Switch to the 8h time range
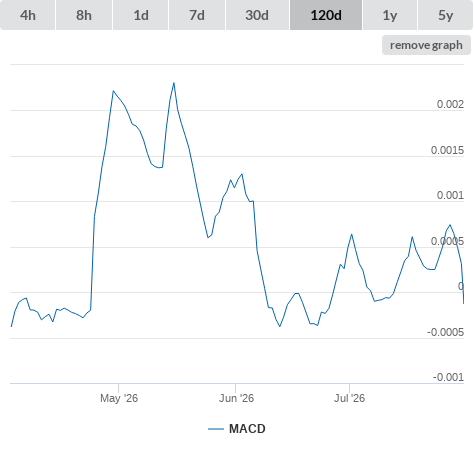This screenshot has height=455, width=474. [84, 15]
